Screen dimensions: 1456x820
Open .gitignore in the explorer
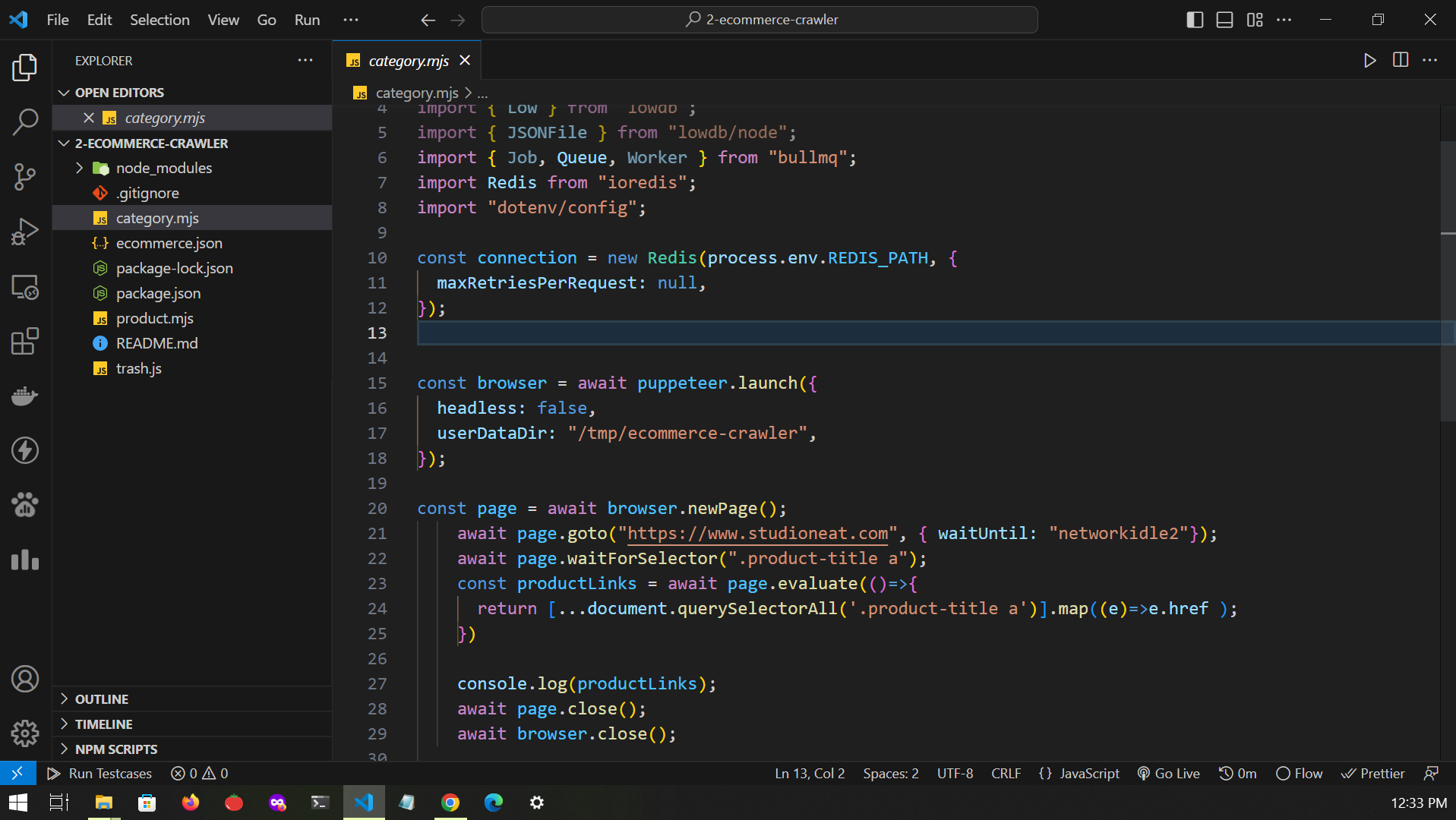[192, 193]
